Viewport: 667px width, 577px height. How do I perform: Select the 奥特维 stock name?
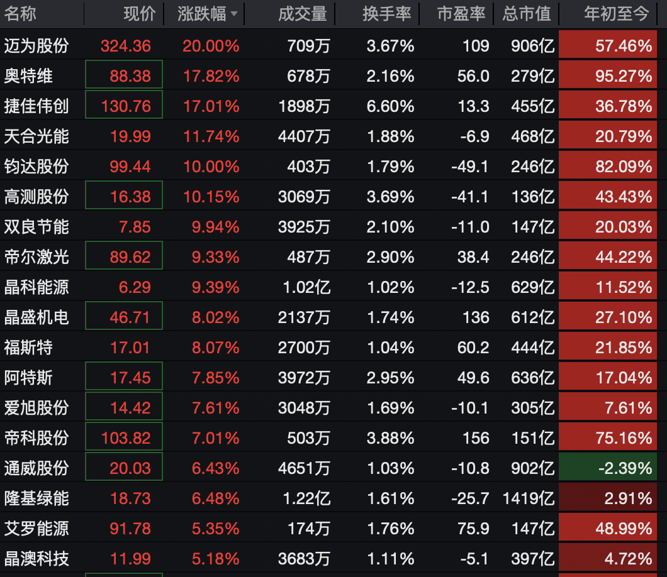point(29,76)
